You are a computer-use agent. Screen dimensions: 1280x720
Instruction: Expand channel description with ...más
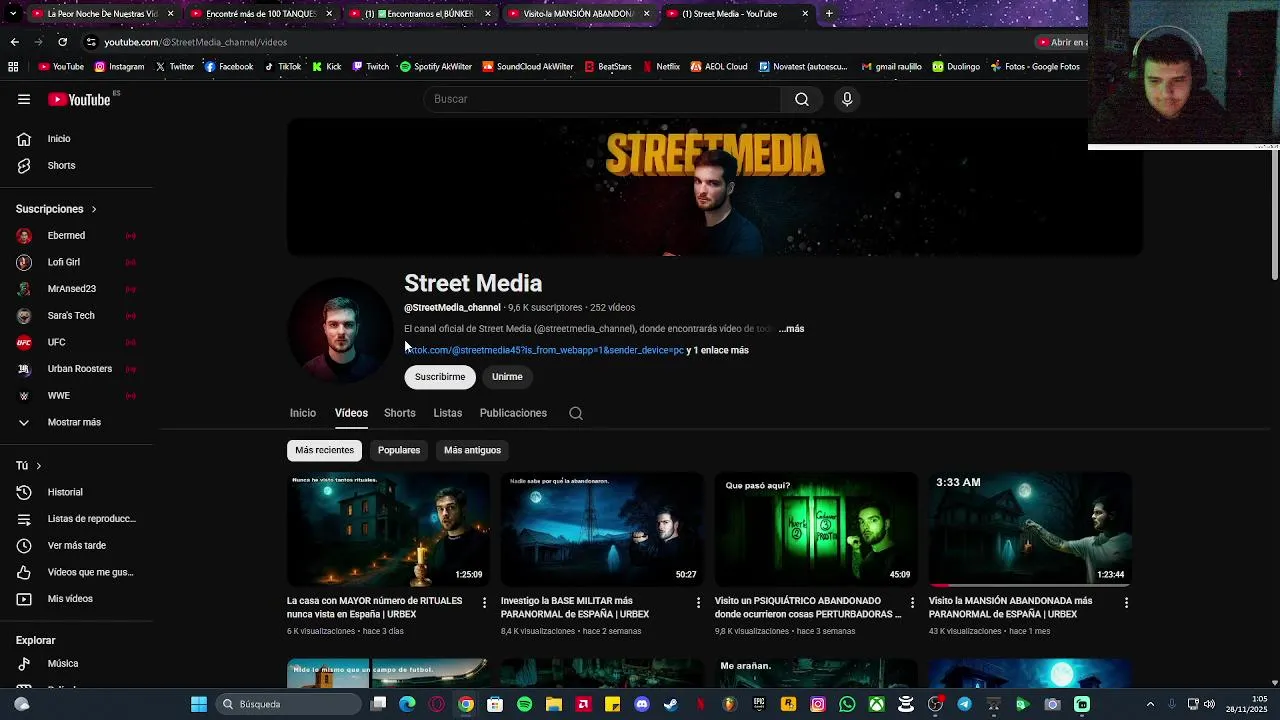[x=791, y=328]
